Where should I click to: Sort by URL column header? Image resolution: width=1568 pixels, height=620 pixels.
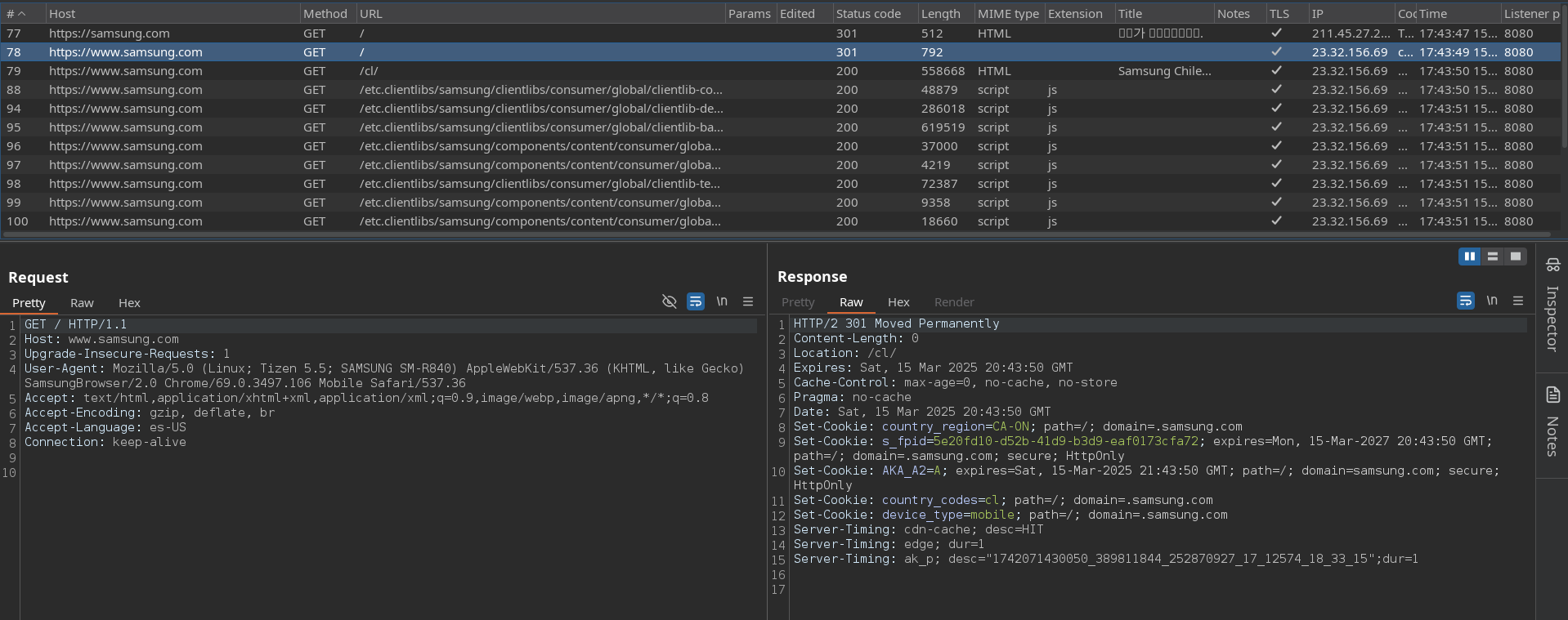[540, 14]
